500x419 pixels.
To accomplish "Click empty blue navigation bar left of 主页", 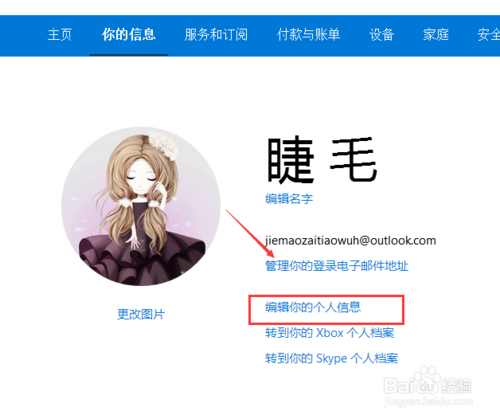I will pyautogui.click(x=22, y=35).
